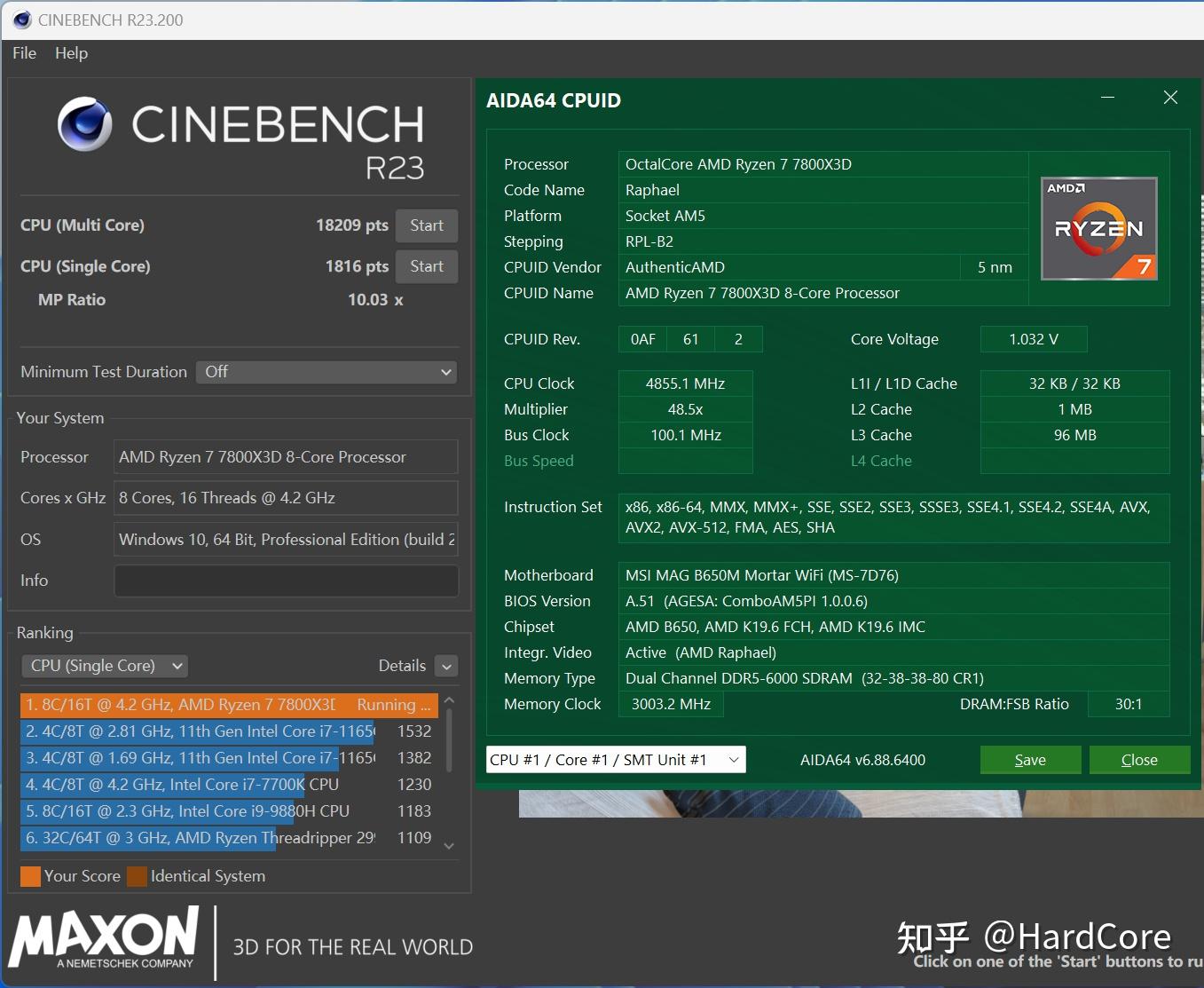
Task: Click the empty Info field
Action: coord(285,581)
